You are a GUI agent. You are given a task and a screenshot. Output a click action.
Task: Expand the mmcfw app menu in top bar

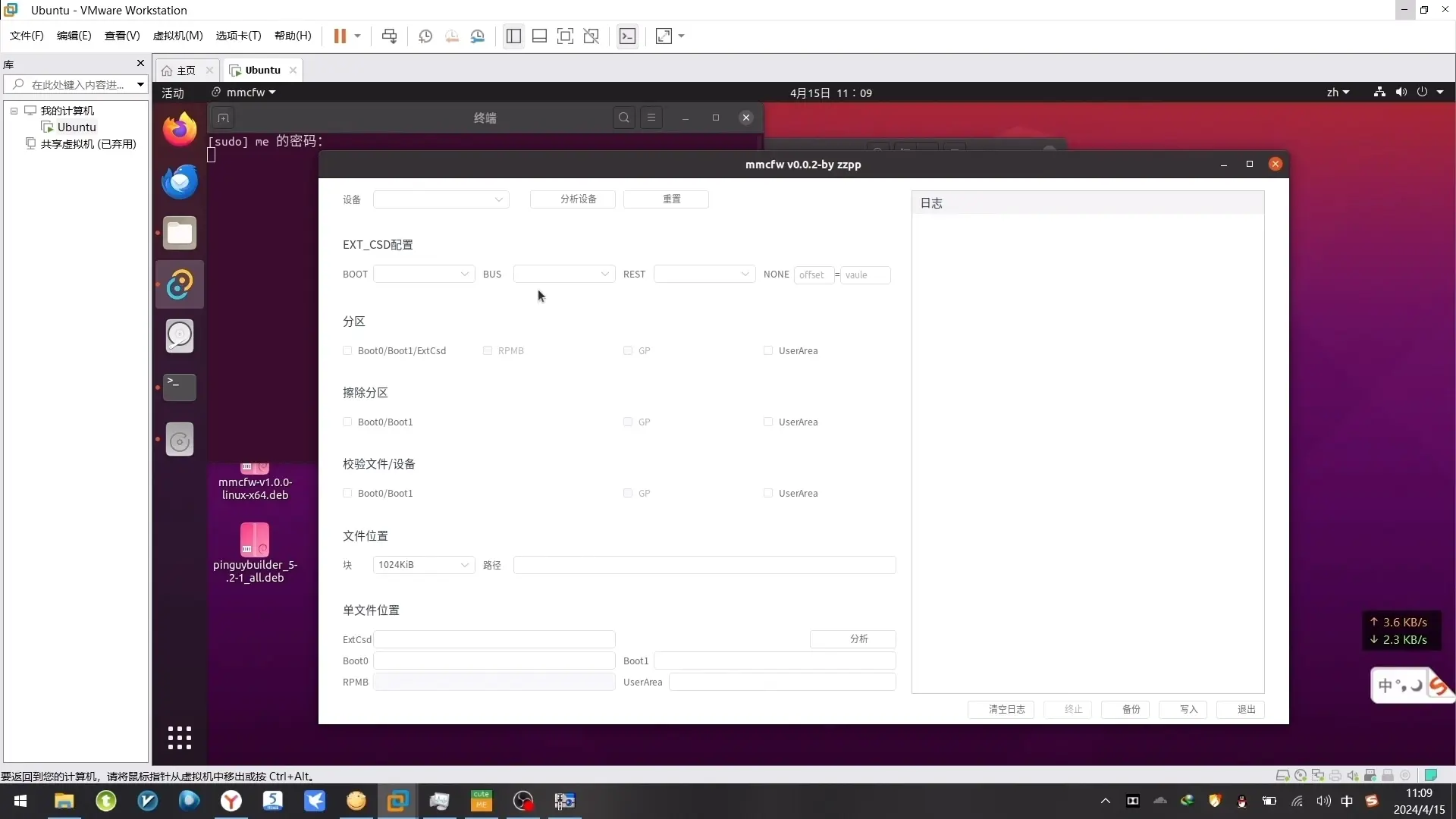pos(244,93)
